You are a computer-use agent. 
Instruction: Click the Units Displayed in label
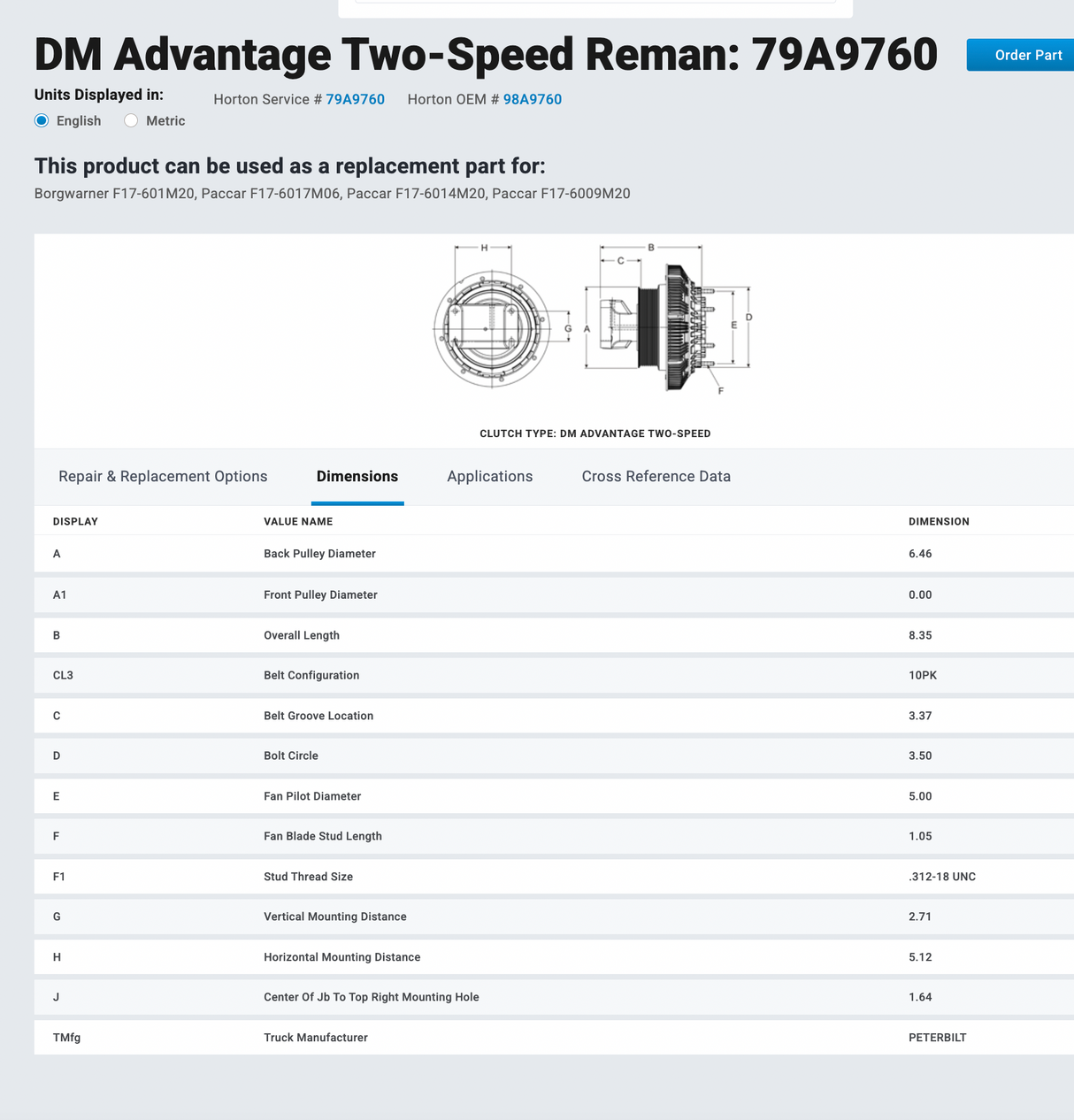pyautogui.click(x=99, y=95)
